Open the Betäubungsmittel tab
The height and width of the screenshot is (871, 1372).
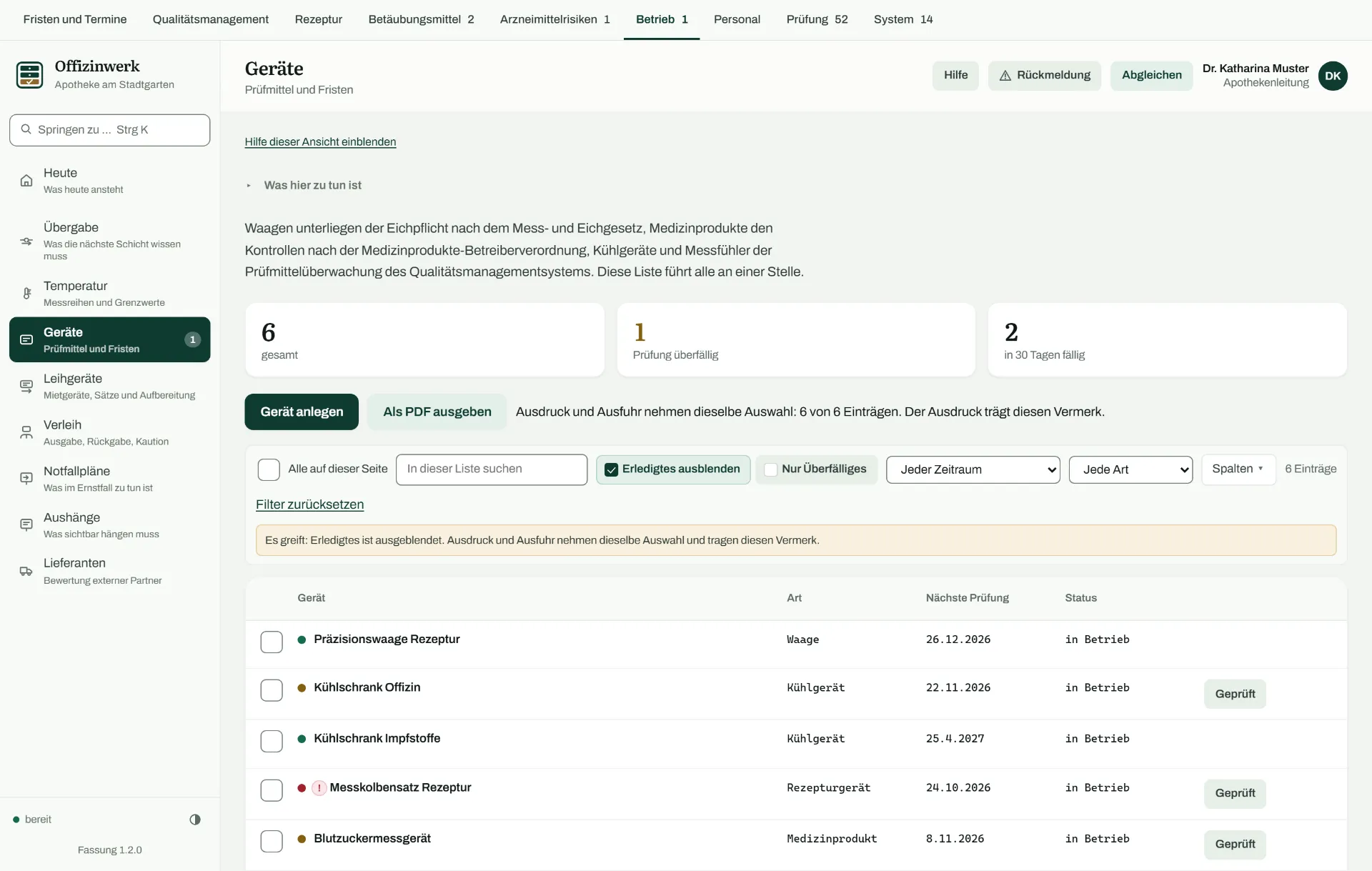click(x=421, y=19)
